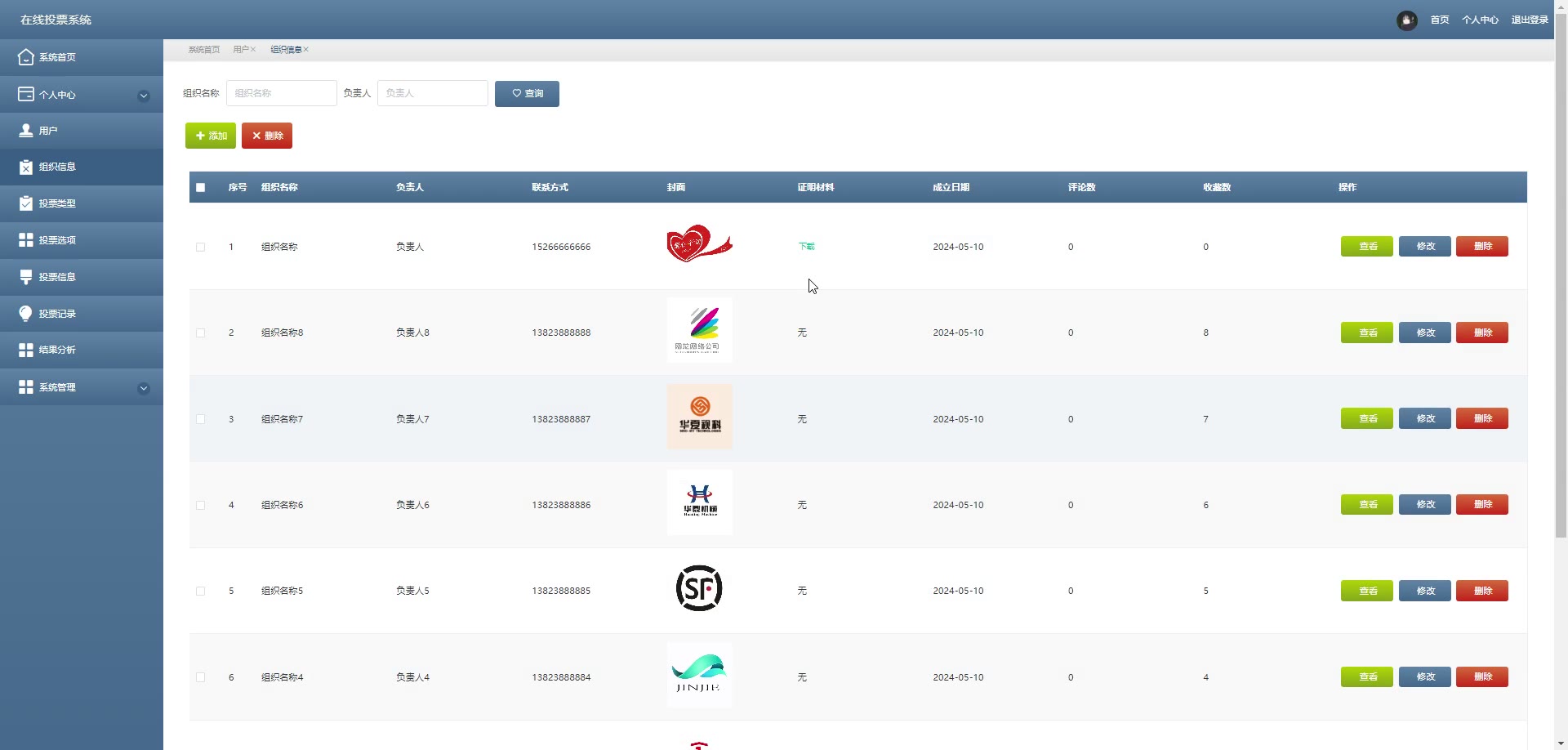Select the checkbox for 组织名称5

point(201,592)
